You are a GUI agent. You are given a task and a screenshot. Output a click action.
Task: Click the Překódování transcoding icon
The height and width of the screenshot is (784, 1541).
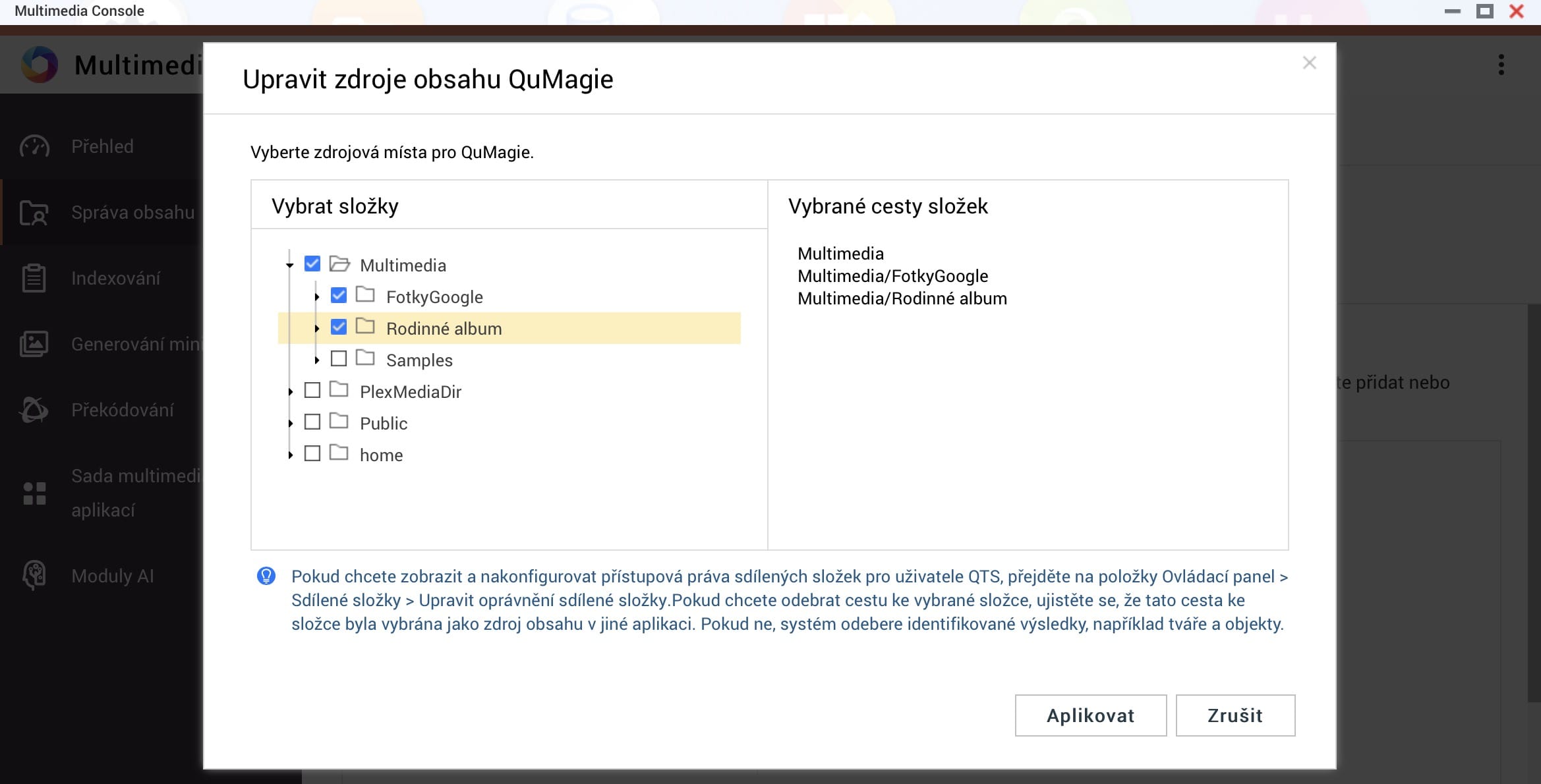[x=34, y=410]
